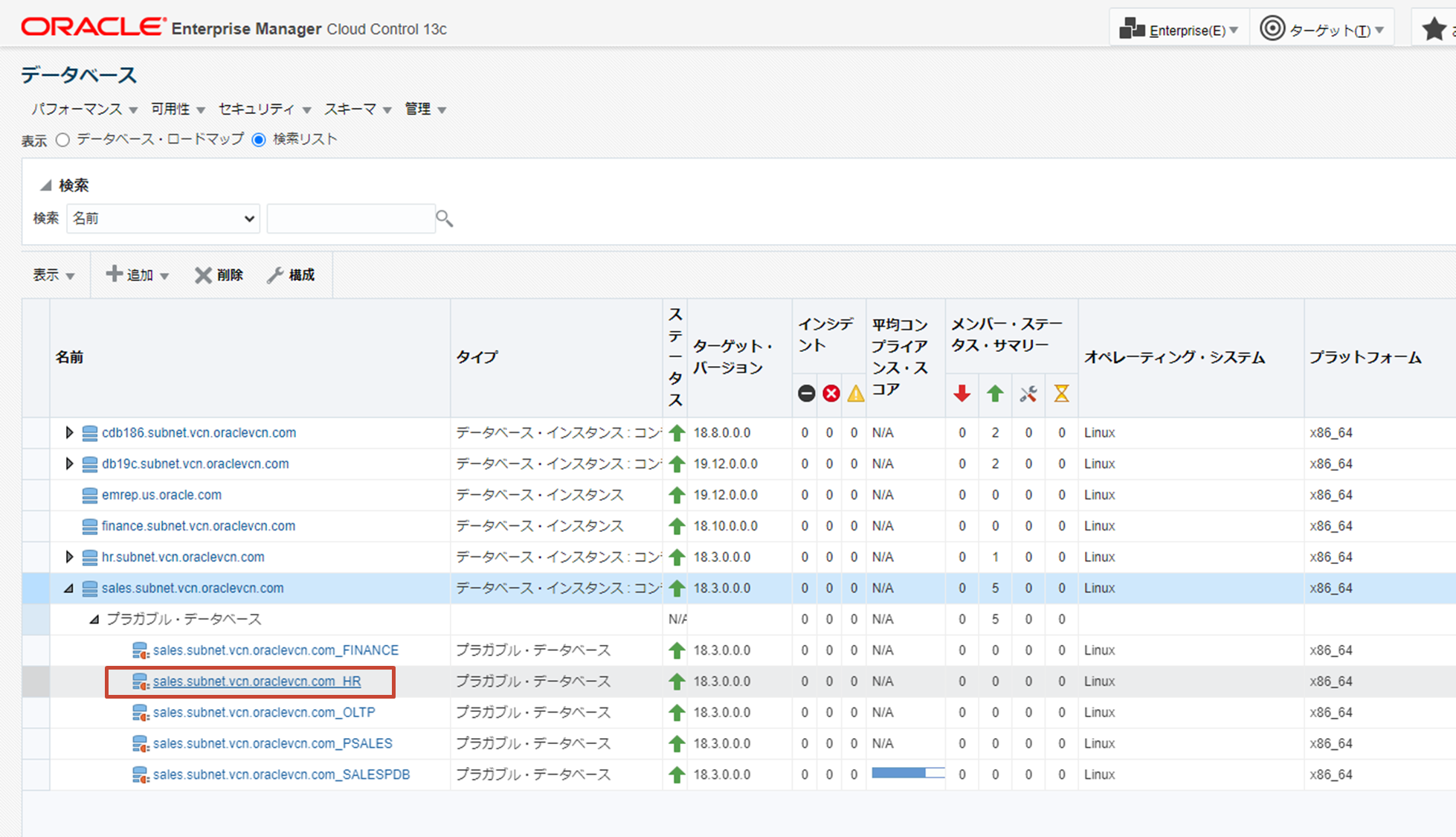Collapse the sales.subnet.vcn.oraclevcn.com tree node
This screenshot has width=1456, height=837.
pos(69,588)
